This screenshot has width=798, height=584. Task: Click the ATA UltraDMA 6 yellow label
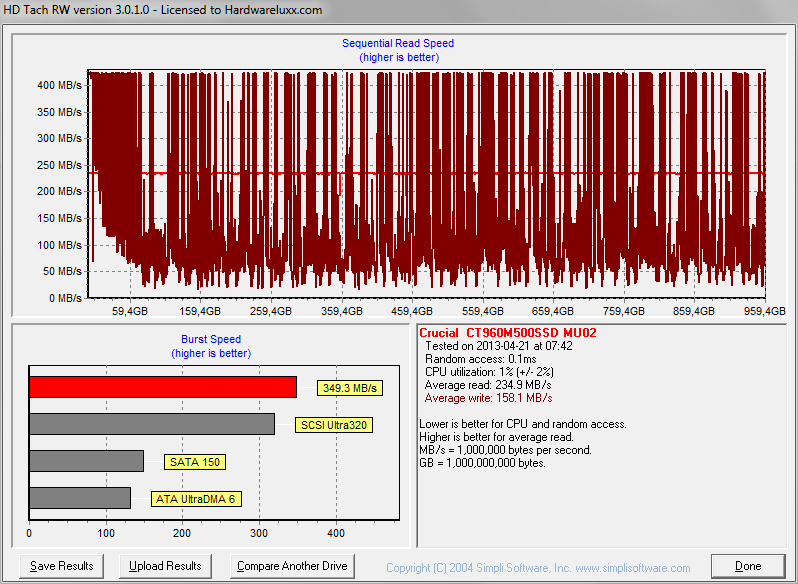195,499
